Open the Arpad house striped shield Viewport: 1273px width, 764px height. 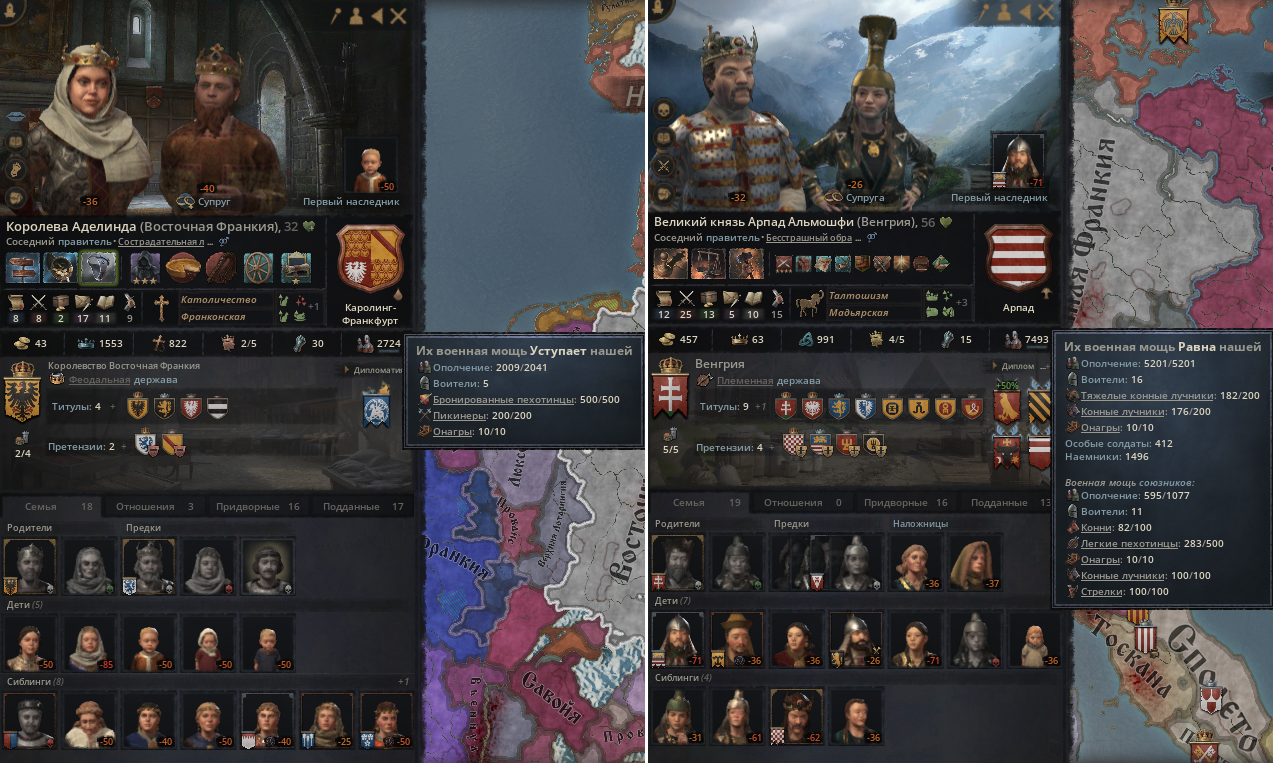pyautogui.click(x=1018, y=258)
